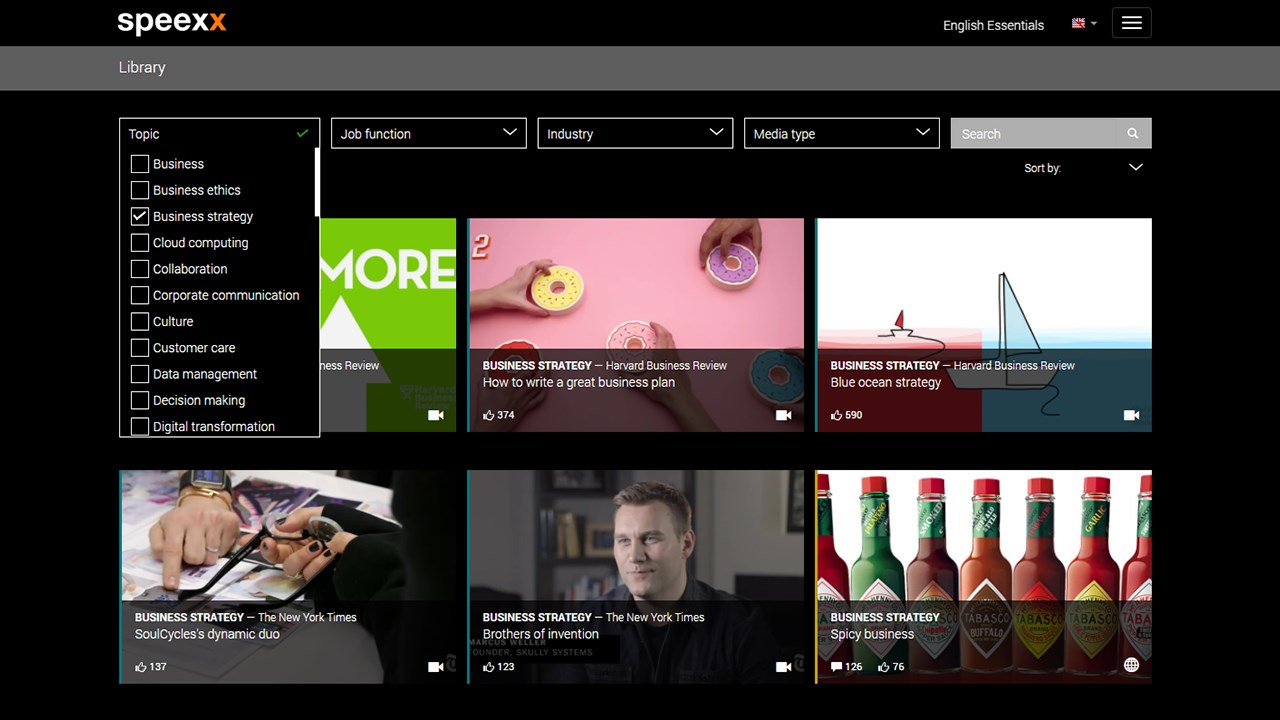Uncheck the Business strategy checkbox
Viewport: 1280px width, 720px height.
(140, 216)
